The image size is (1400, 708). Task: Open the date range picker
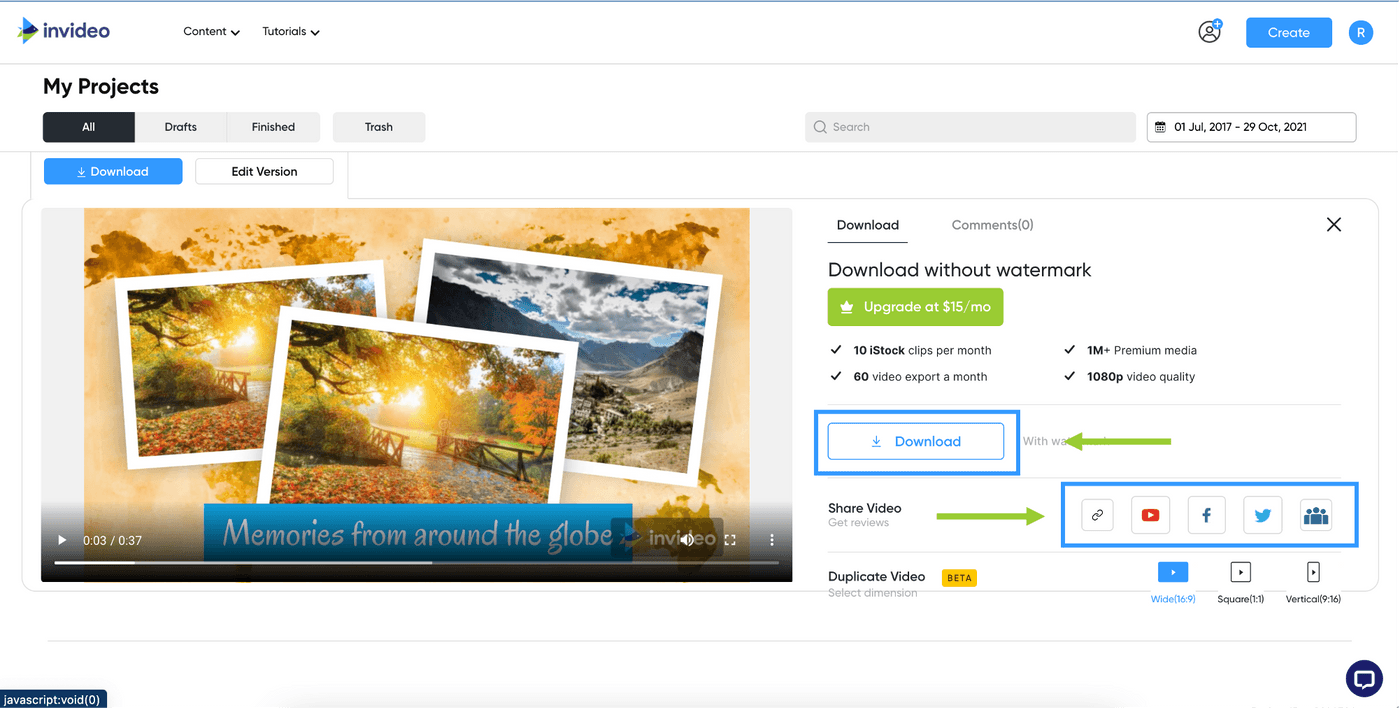1251,127
